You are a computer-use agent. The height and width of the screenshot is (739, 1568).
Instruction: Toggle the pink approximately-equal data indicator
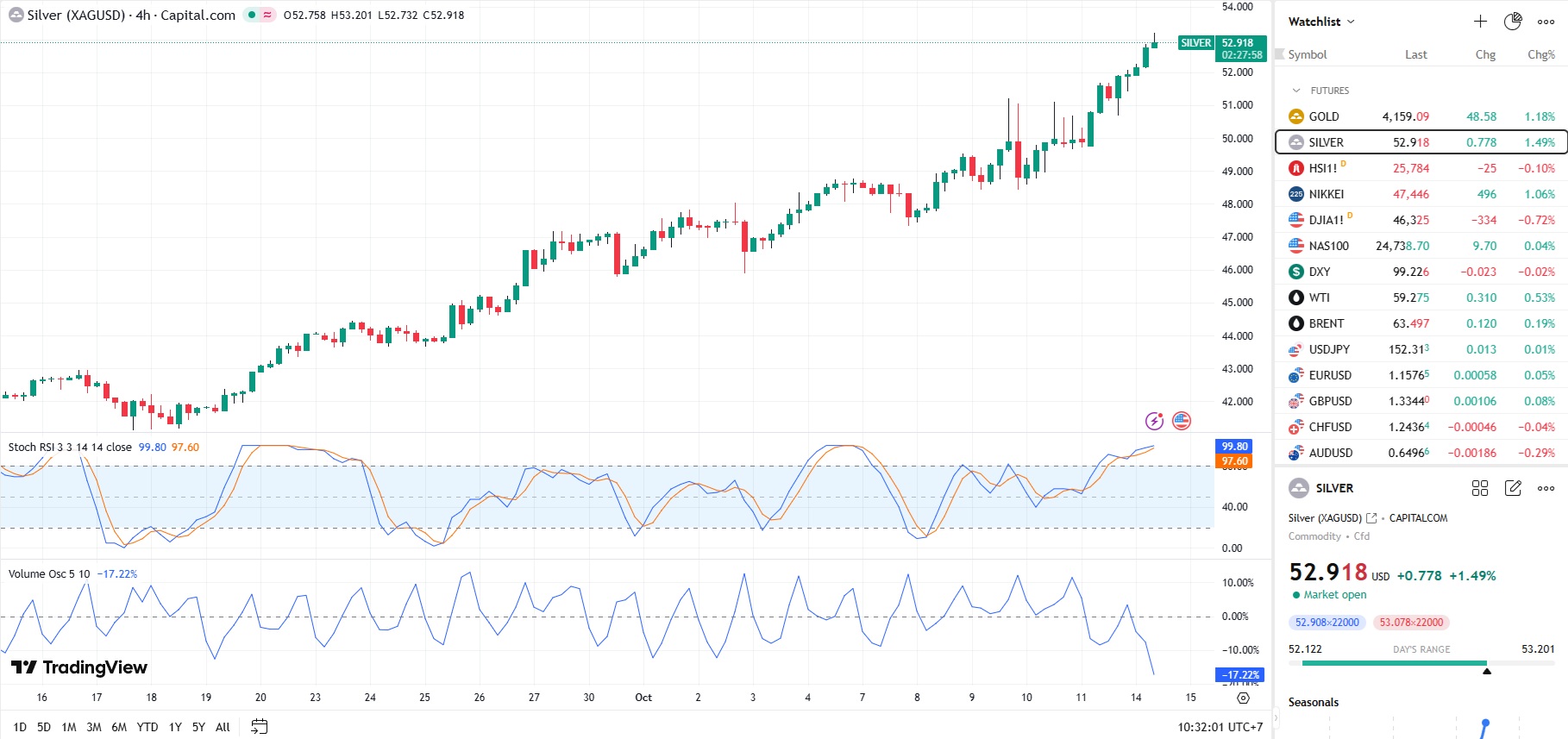(x=267, y=15)
